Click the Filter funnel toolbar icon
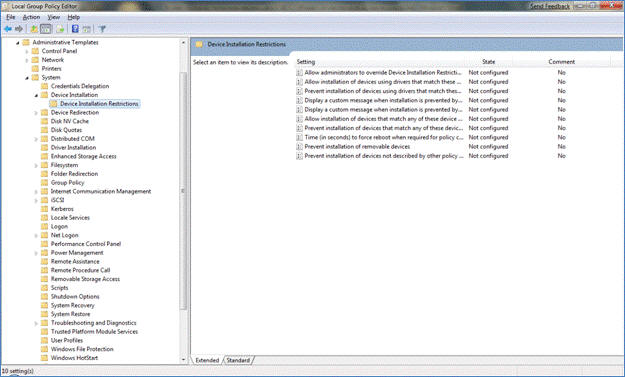This screenshot has height=377, width=625. pyautogui.click(x=102, y=29)
